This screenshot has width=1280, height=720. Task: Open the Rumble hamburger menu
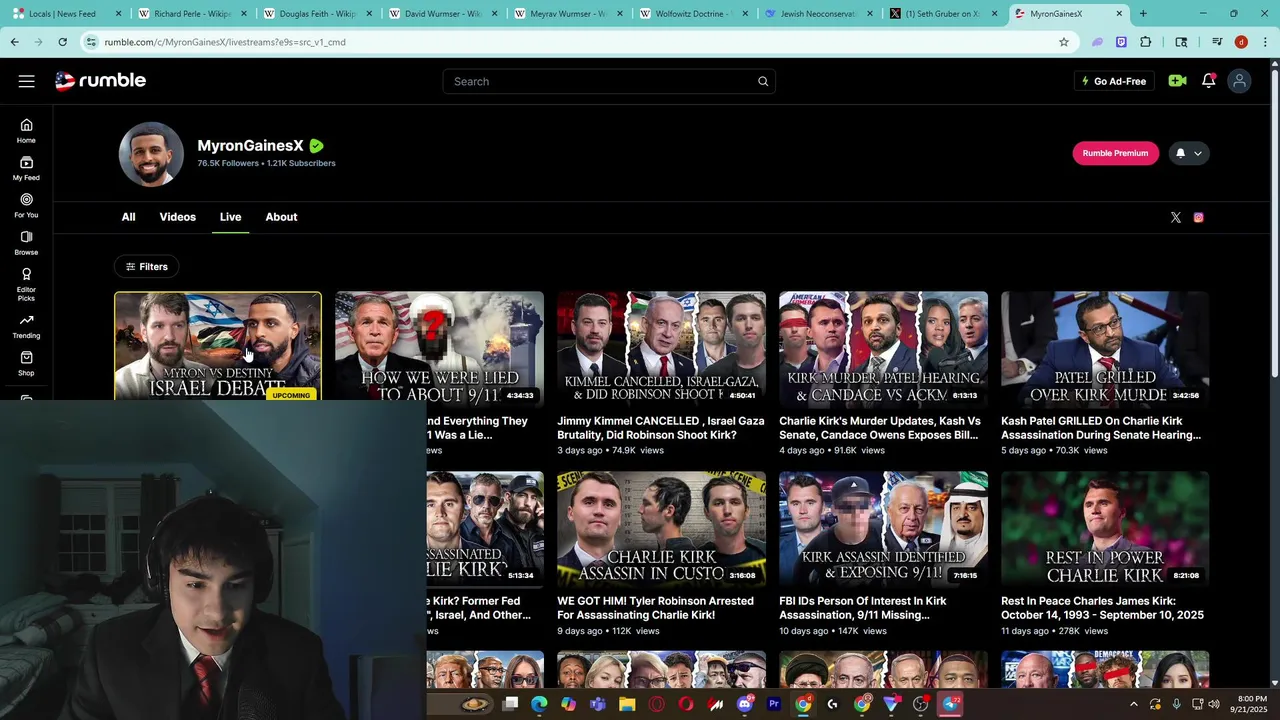point(26,81)
